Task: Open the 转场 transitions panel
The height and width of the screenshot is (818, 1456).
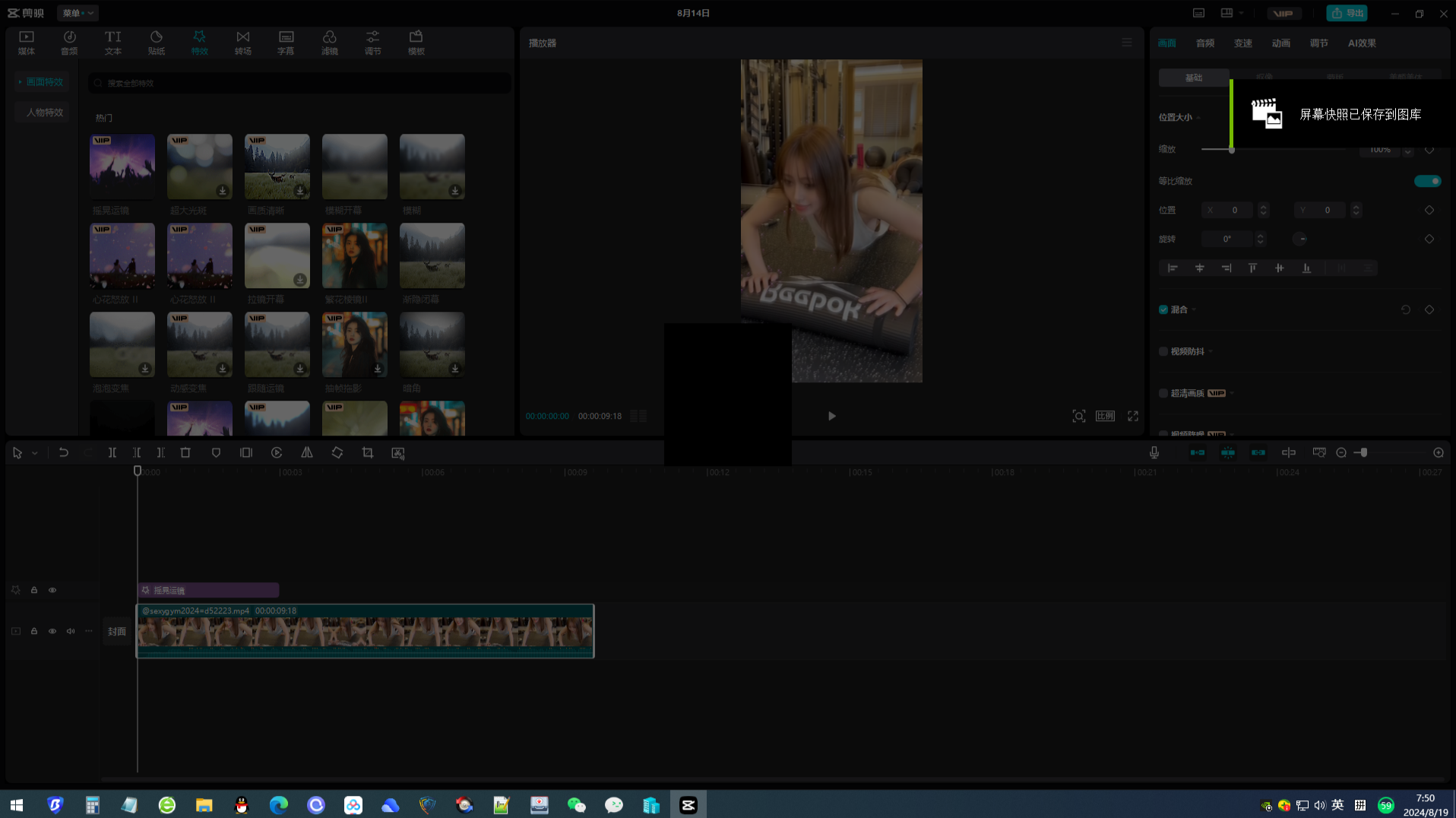Action: point(242,43)
